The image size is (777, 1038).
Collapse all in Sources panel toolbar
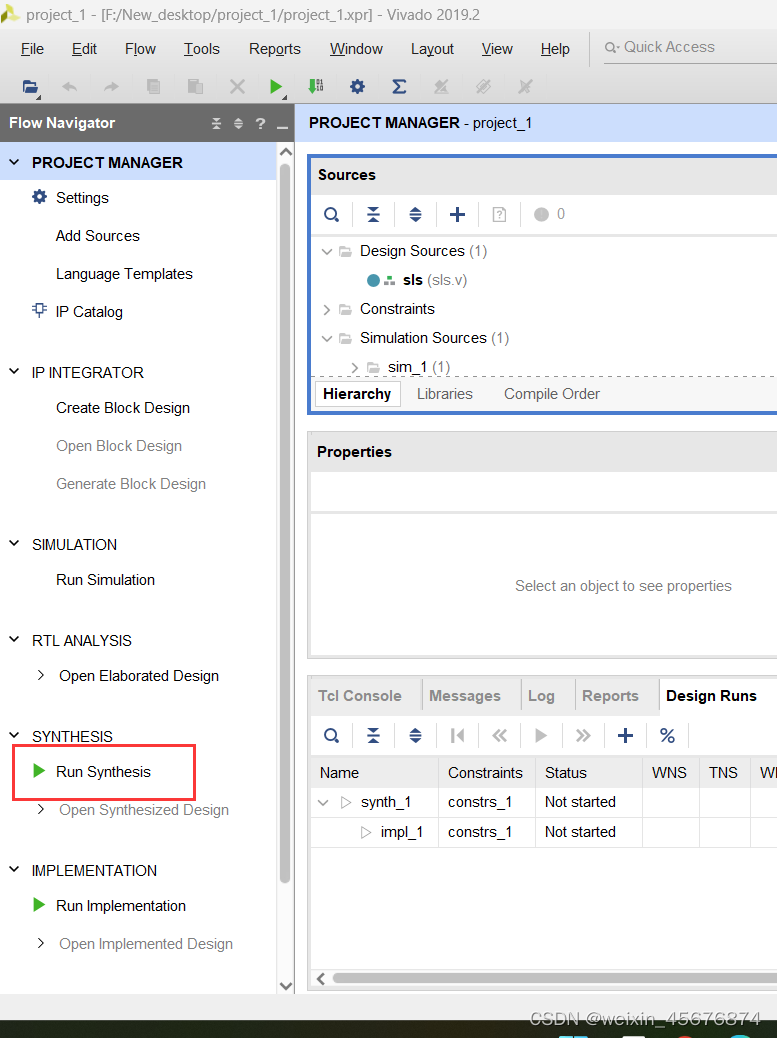(x=373, y=214)
